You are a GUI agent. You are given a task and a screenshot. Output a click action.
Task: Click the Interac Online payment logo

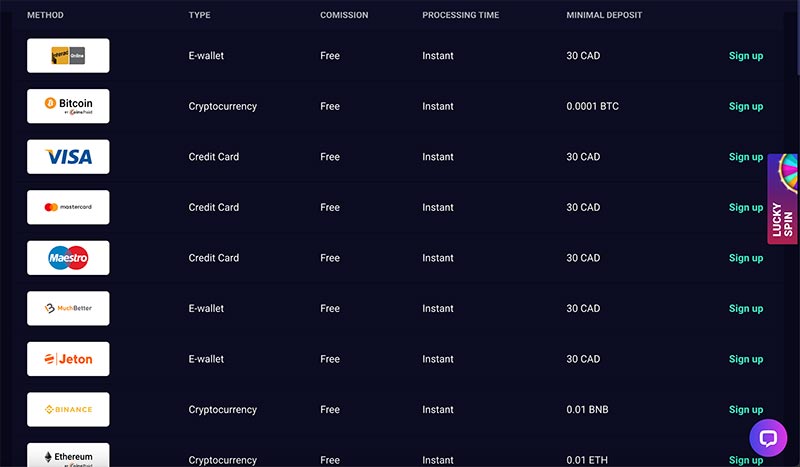pyautogui.click(x=68, y=56)
